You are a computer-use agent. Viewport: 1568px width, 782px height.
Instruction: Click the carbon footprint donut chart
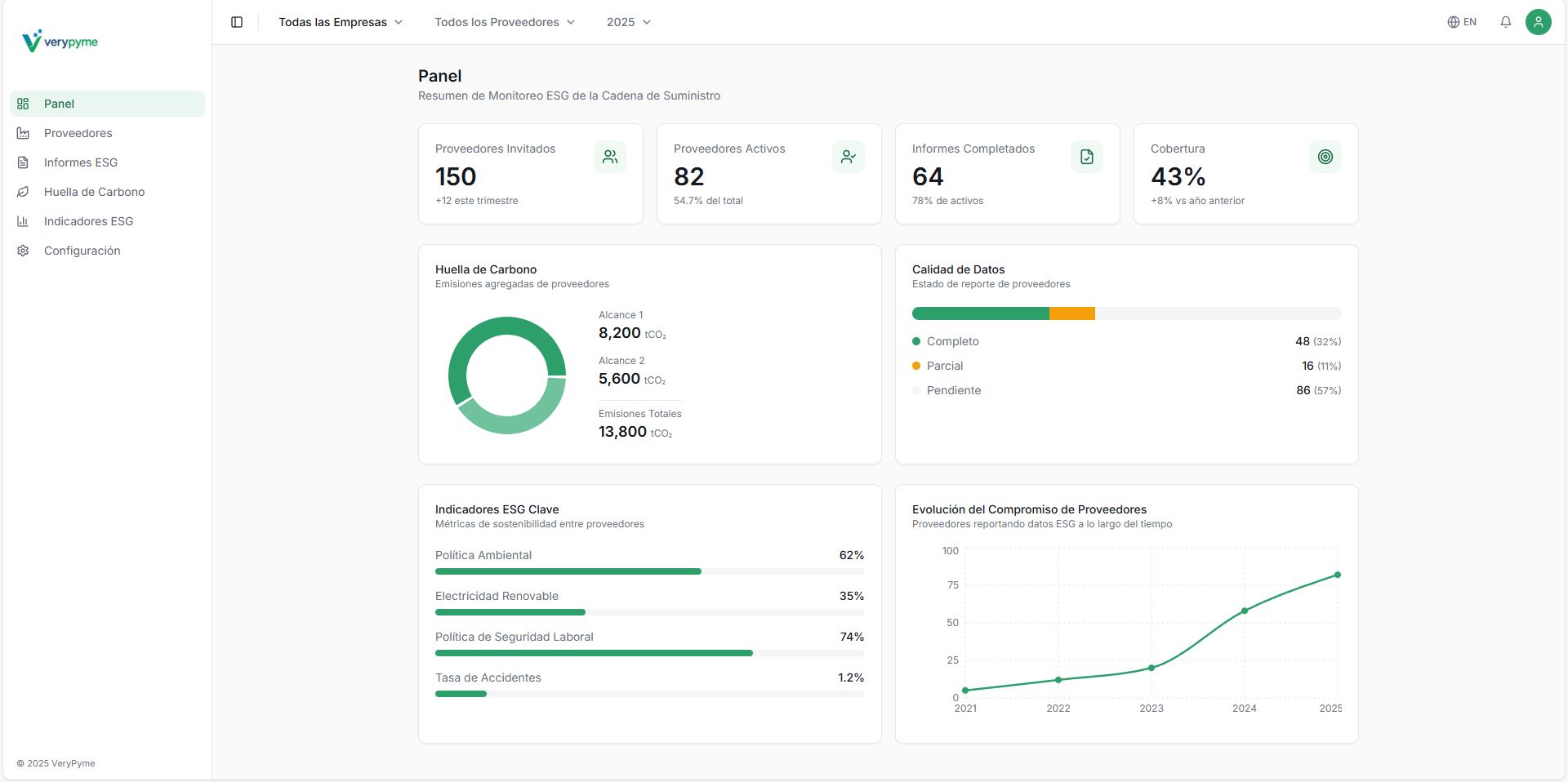[x=506, y=375]
